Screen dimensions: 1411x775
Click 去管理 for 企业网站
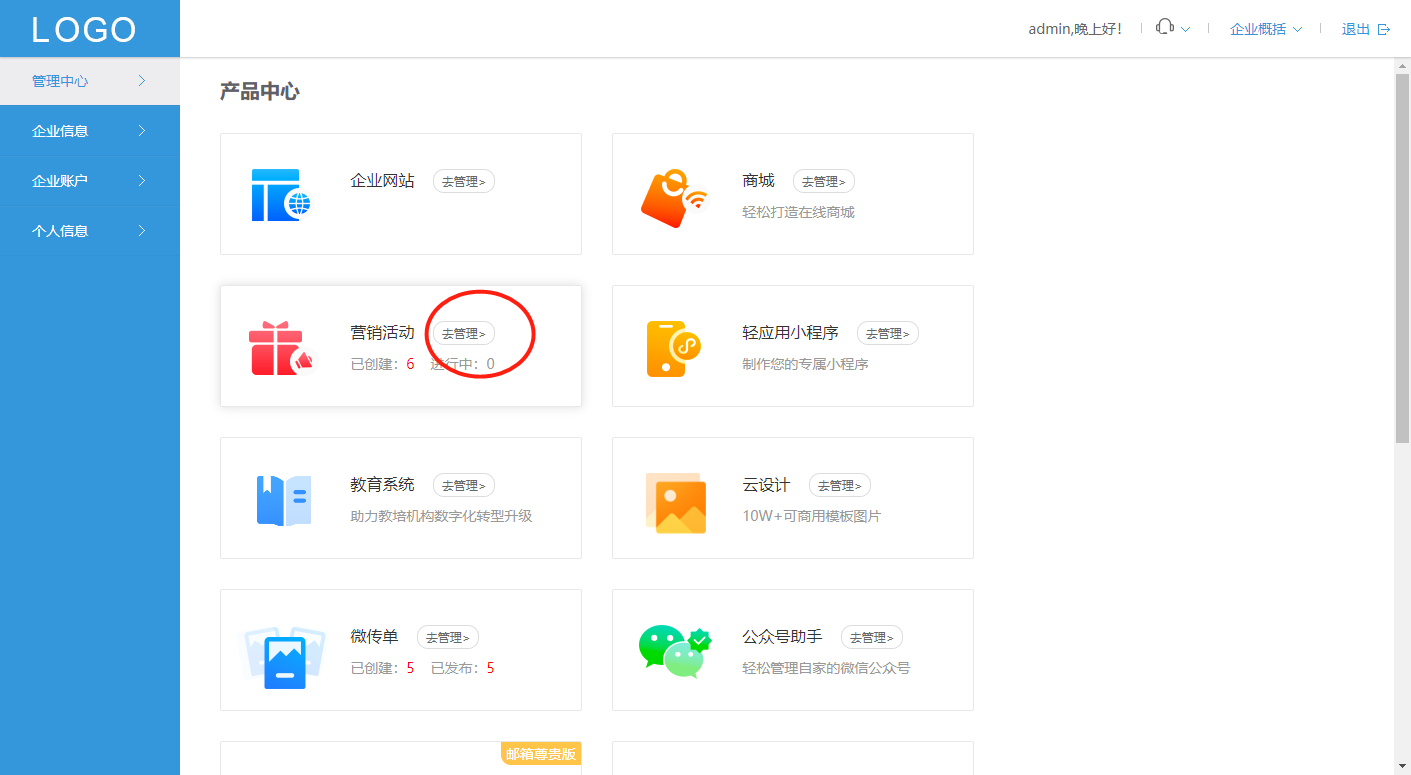tap(464, 182)
